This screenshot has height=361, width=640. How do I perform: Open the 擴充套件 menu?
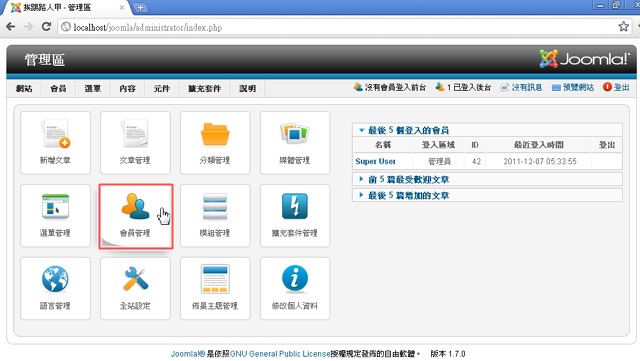click(204, 89)
